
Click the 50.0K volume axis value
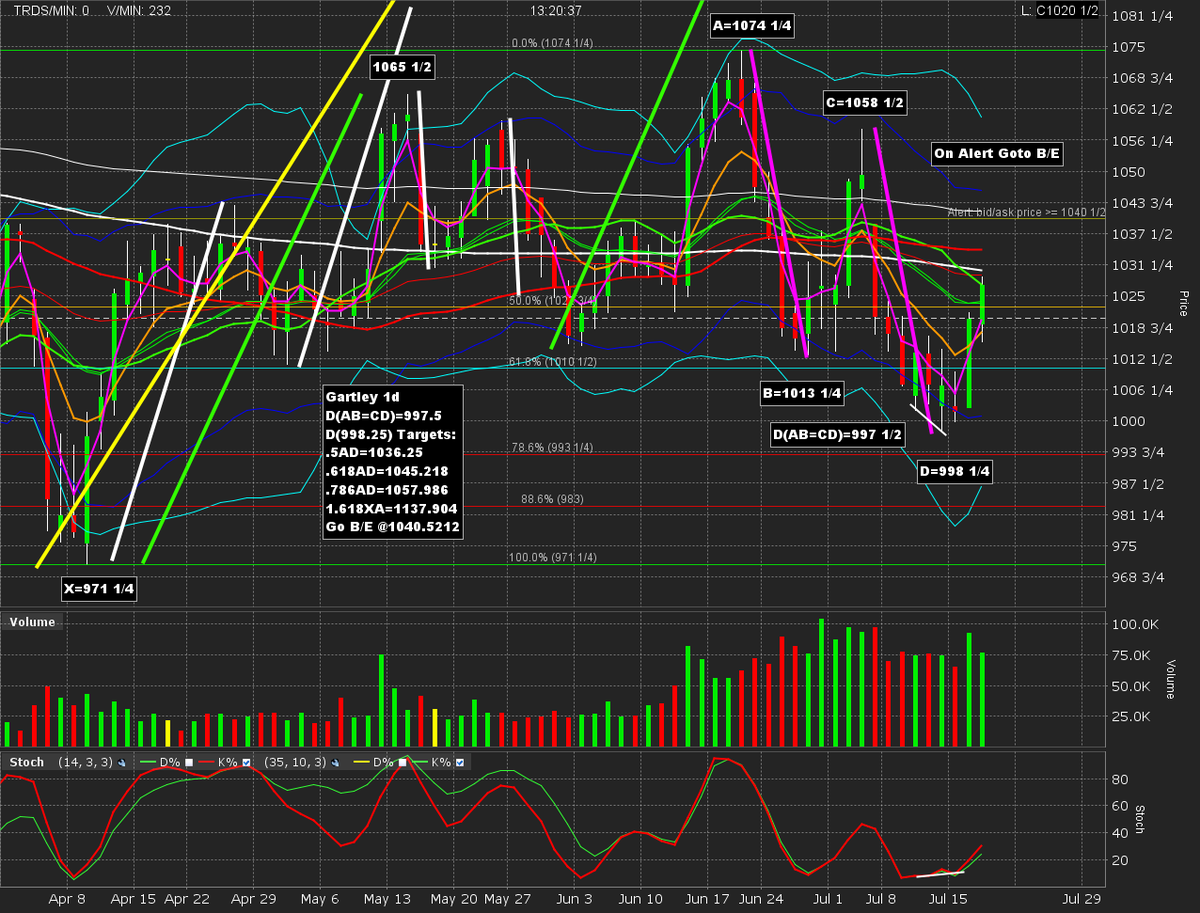pos(1131,686)
